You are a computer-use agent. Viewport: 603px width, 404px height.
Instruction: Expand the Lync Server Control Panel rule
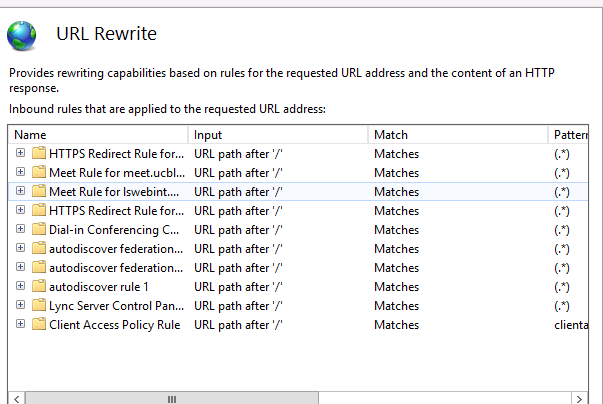(x=20, y=306)
